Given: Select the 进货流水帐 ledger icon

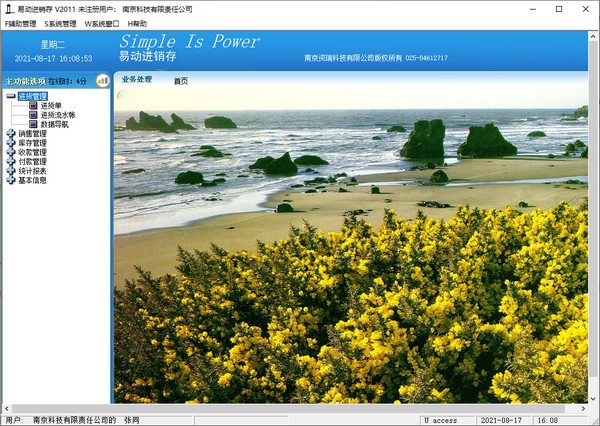Looking at the screenshot, I should point(33,115).
